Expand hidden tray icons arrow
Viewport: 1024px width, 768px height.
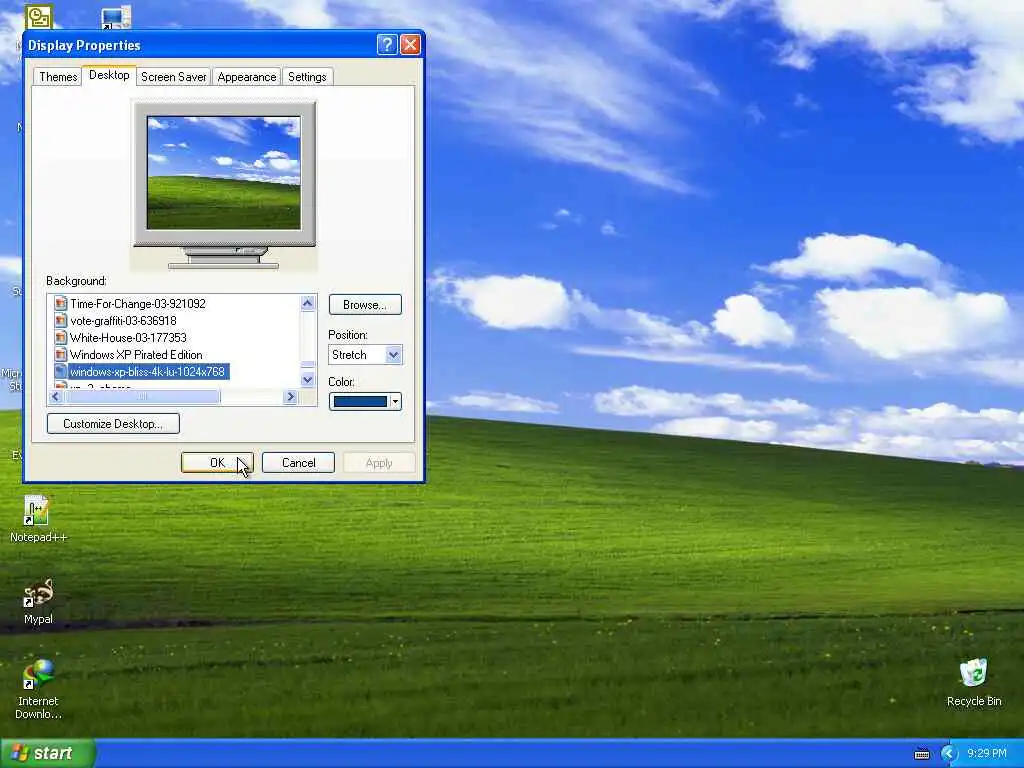(x=948, y=754)
